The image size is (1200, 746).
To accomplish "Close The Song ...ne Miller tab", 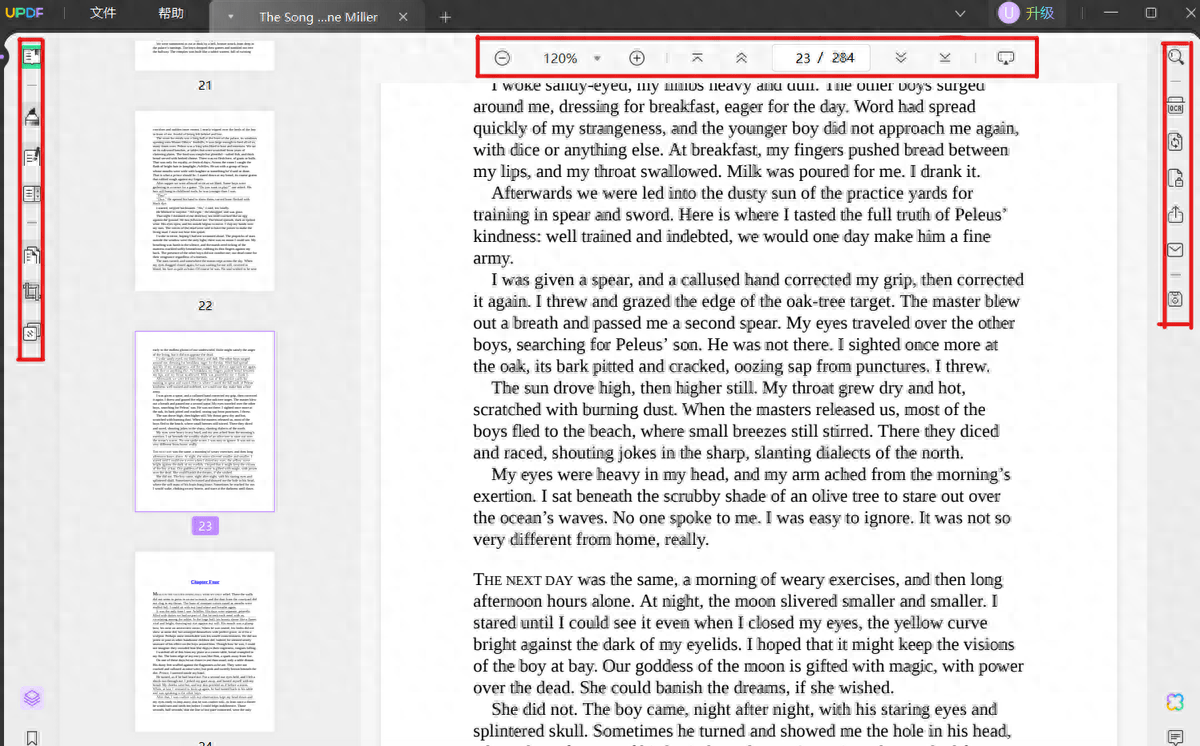I will [403, 17].
